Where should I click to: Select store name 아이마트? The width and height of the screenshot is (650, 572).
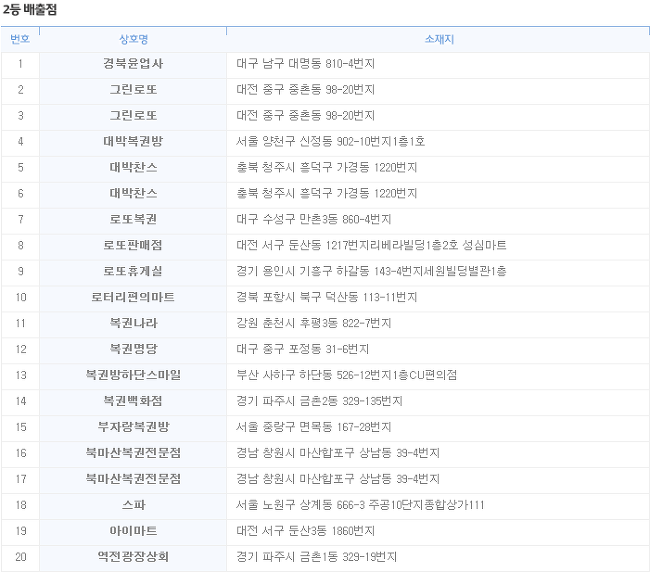pyautogui.click(x=133, y=531)
